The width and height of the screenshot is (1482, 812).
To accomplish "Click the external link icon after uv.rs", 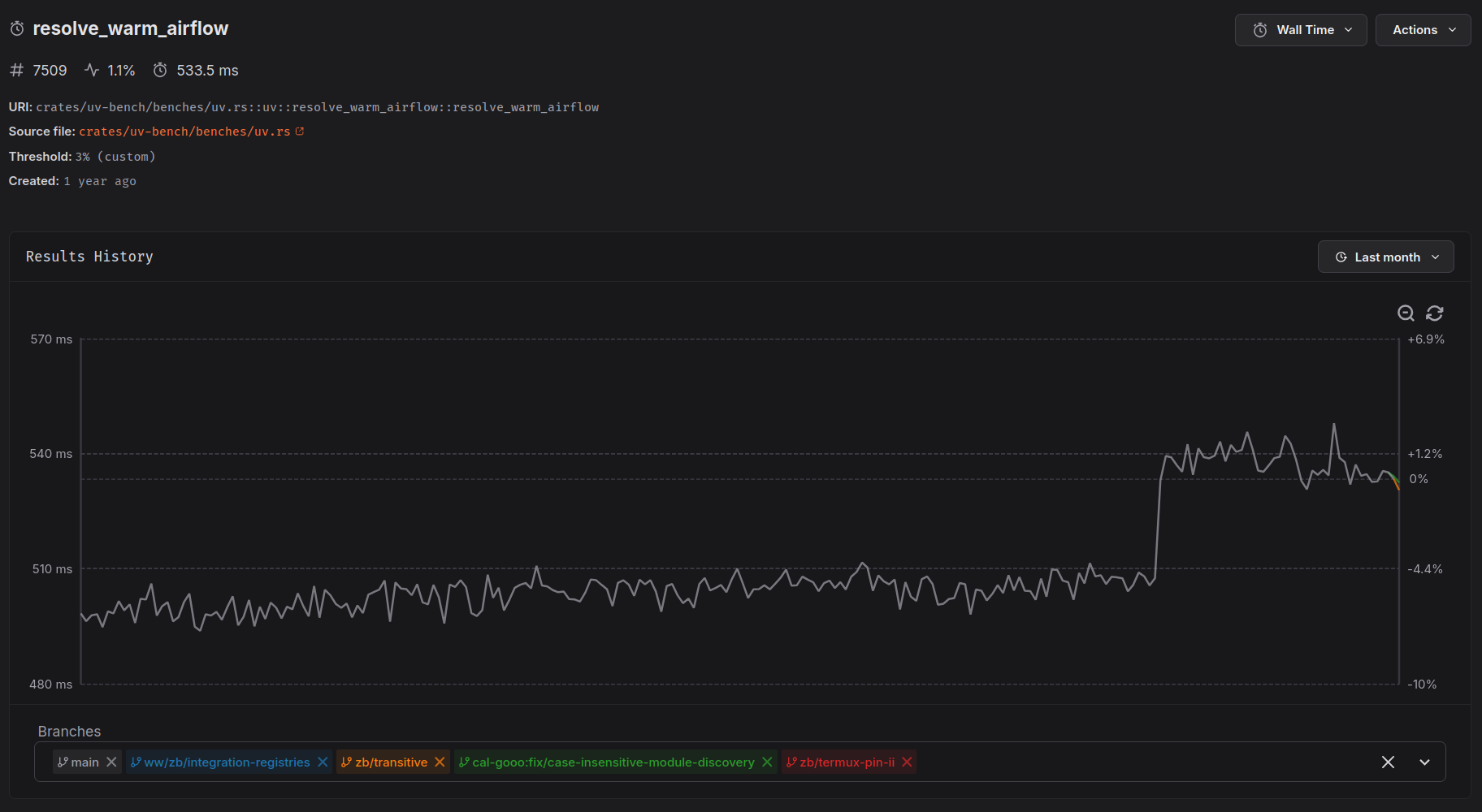I will tap(300, 130).
